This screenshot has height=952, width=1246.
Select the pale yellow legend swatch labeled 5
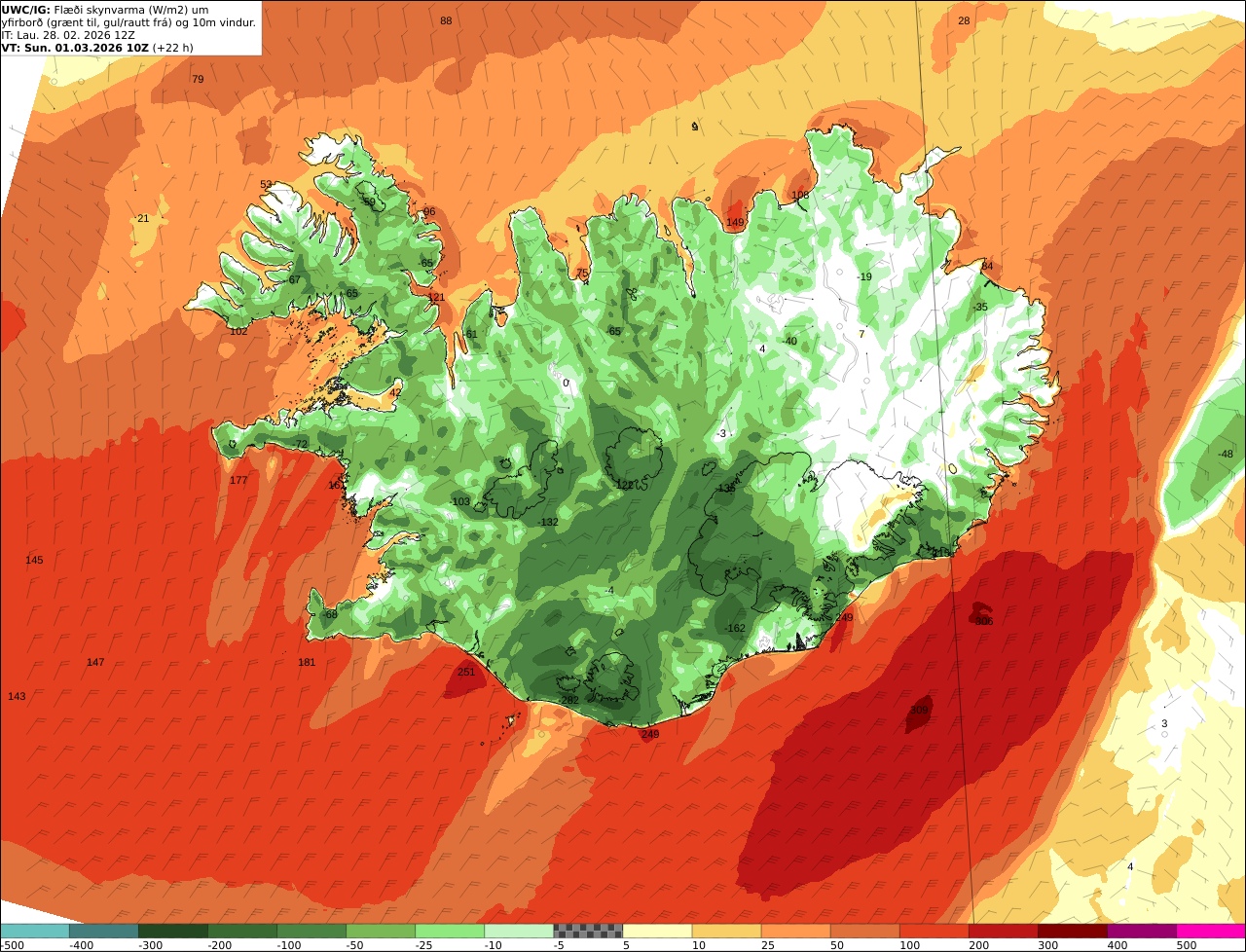click(657, 931)
